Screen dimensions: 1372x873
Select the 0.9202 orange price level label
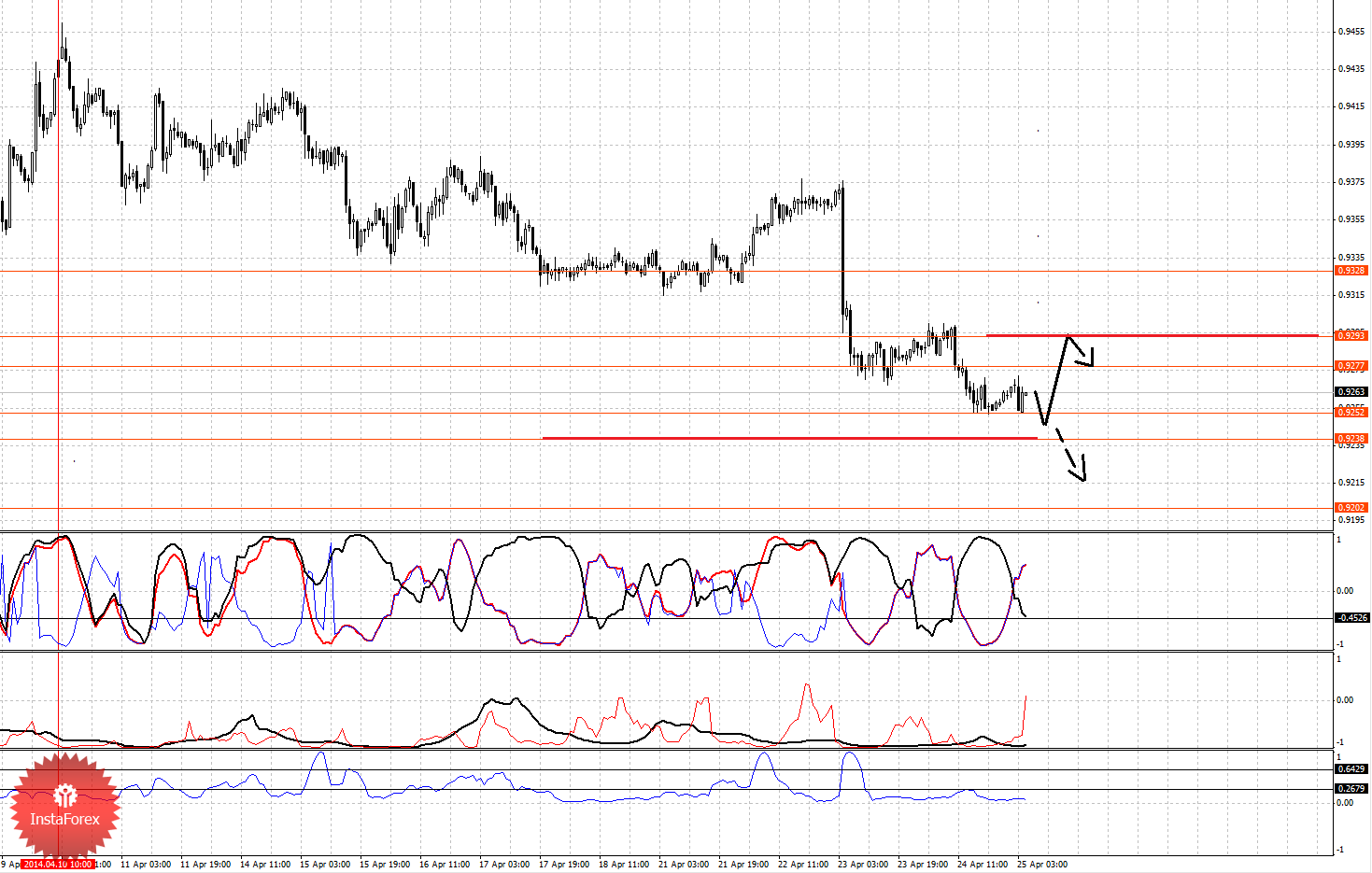tap(1351, 508)
